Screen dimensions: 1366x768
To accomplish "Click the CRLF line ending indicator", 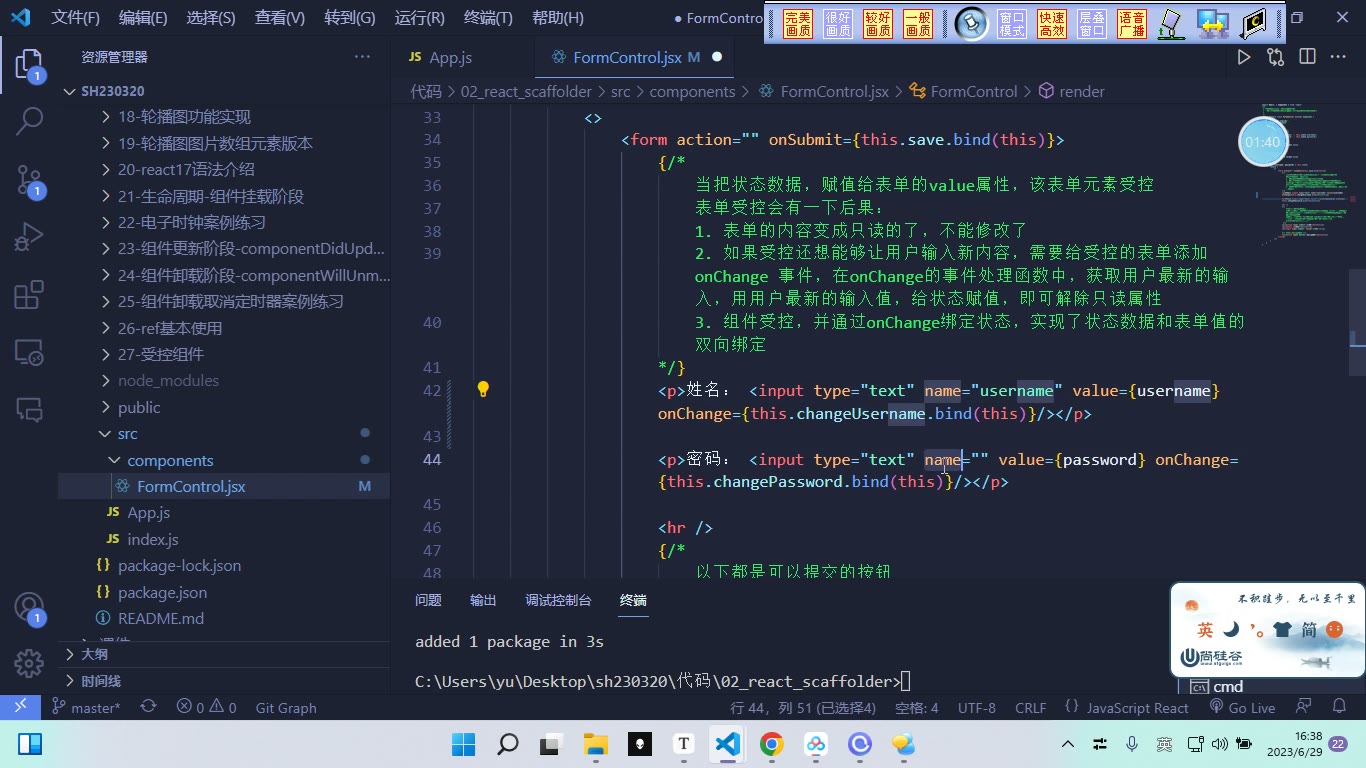I will click(x=1030, y=707).
